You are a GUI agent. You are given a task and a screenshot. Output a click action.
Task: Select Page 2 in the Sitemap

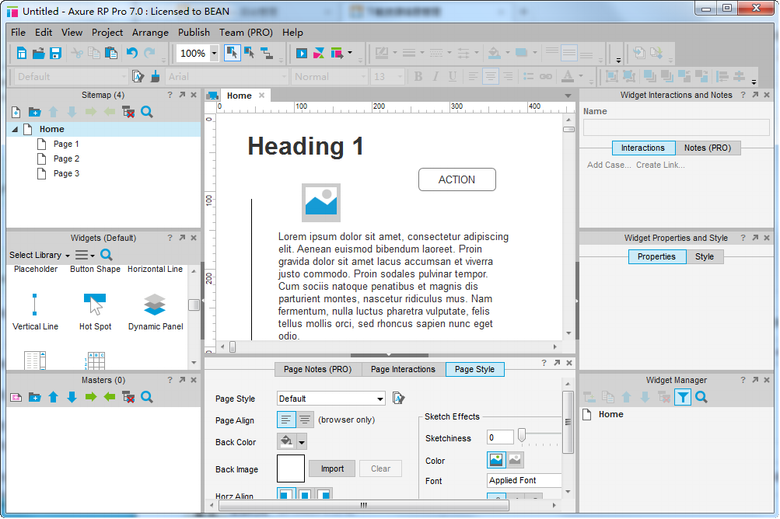66,159
